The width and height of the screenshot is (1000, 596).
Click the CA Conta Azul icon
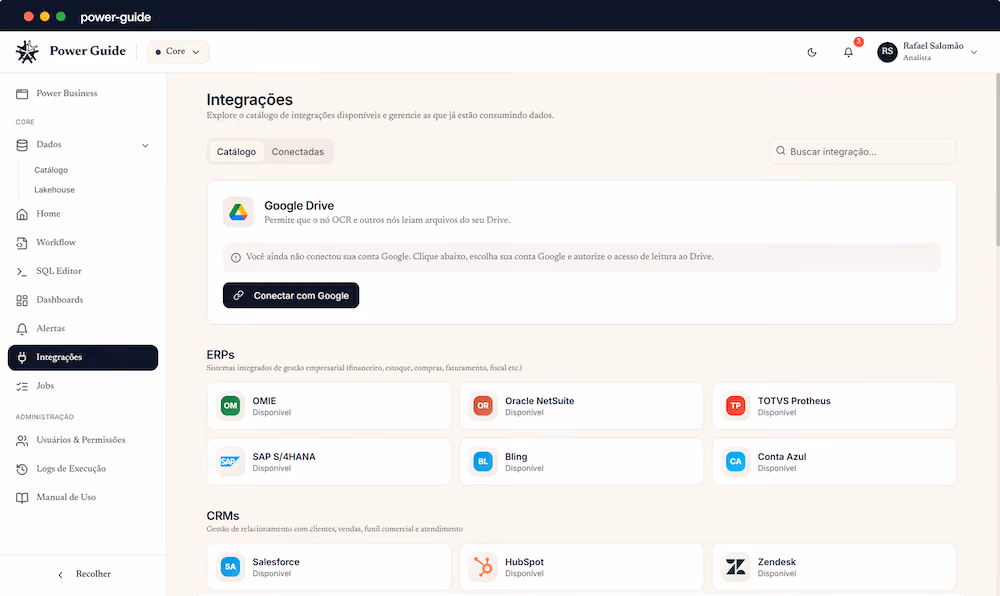(735, 462)
